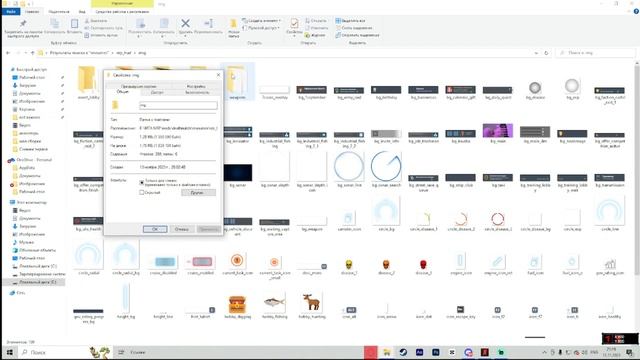Click Select all in ribbon

click(351, 20)
